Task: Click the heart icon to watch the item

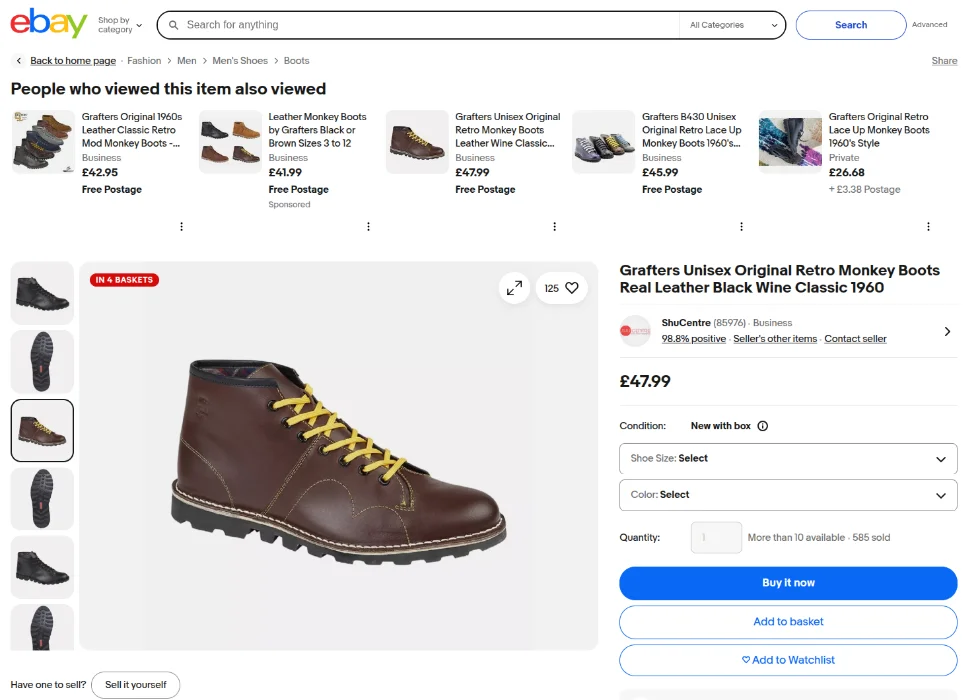Action: coord(571,287)
